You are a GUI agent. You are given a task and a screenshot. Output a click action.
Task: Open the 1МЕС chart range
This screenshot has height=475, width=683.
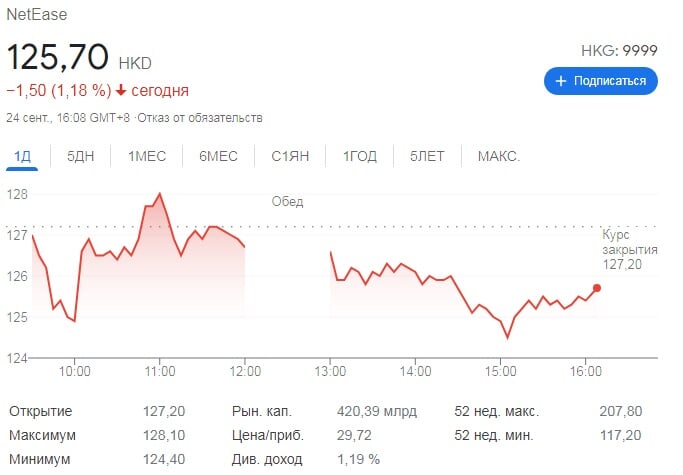[147, 156]
